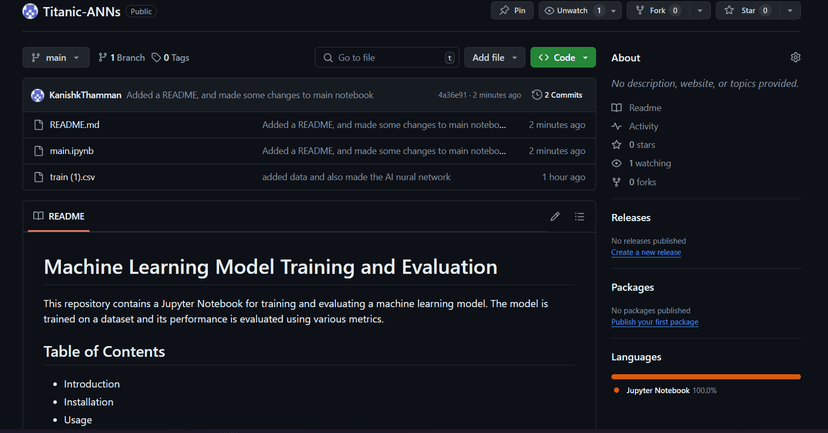Expand the Add file dropdown
The width and height of the screenshot is (828, 433).
495,58
